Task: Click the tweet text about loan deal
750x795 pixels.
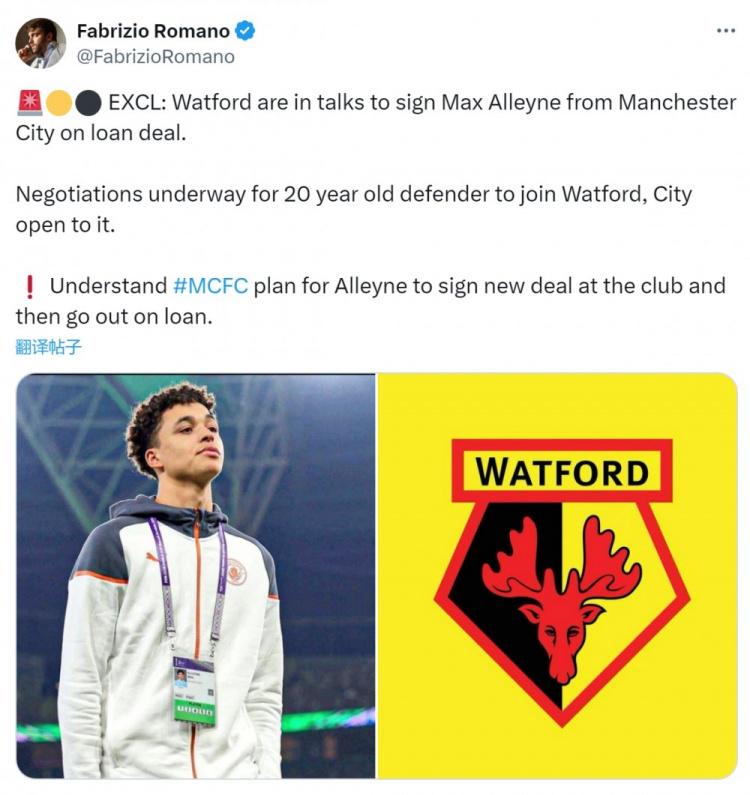Action: [376, 118]
